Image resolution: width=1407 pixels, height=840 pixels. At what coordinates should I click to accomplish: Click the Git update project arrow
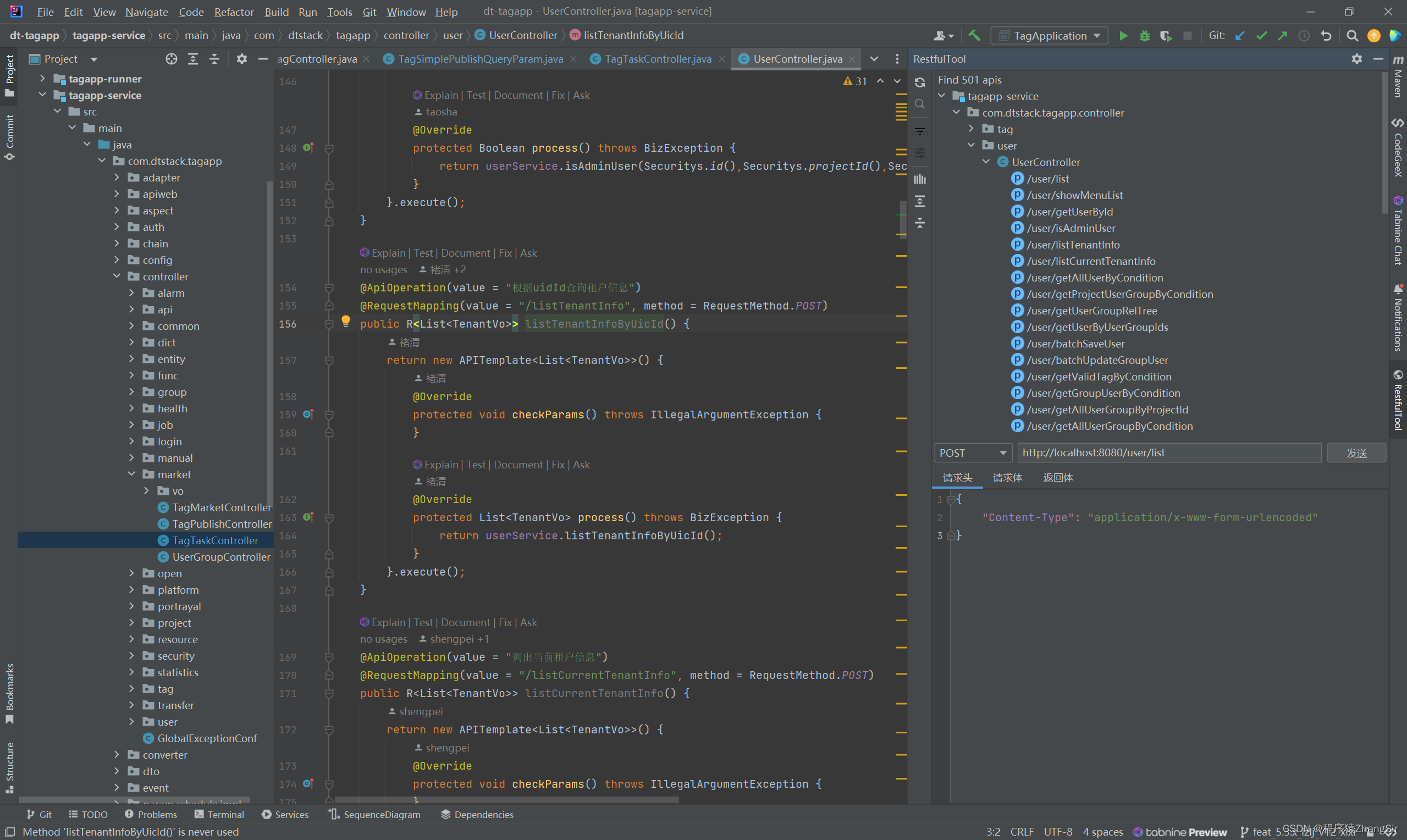pyautogui.click(x=1240, y=36)
